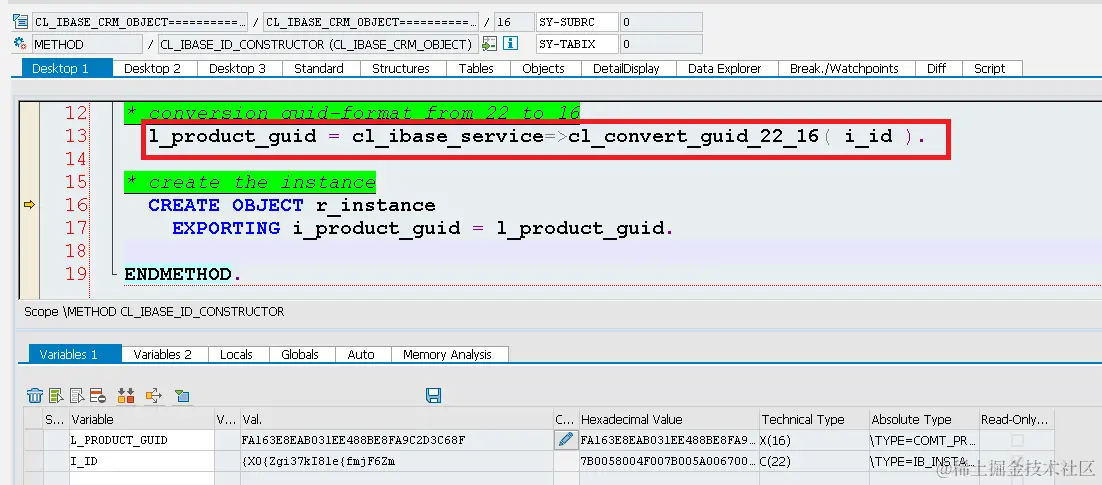This screenshot has width=1102, height=485.
Task: Click the blue information icon
Action: coord(511,44)
